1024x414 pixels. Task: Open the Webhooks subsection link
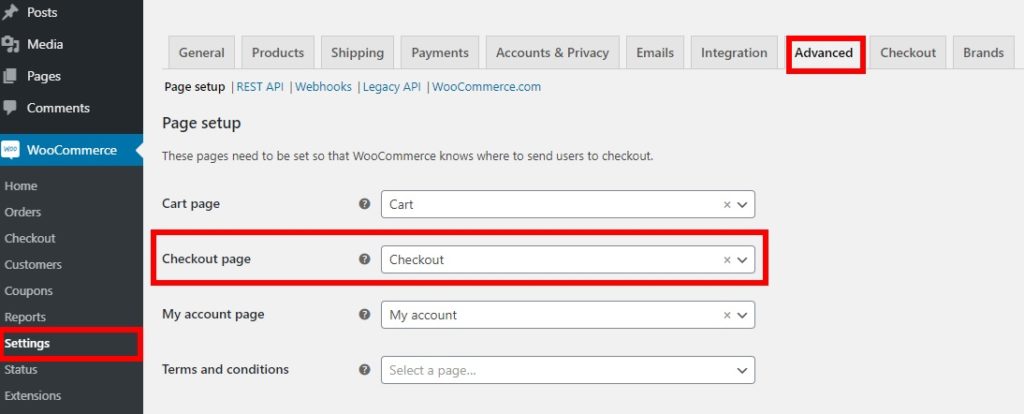pyautogui.click(x=323, y=87)
